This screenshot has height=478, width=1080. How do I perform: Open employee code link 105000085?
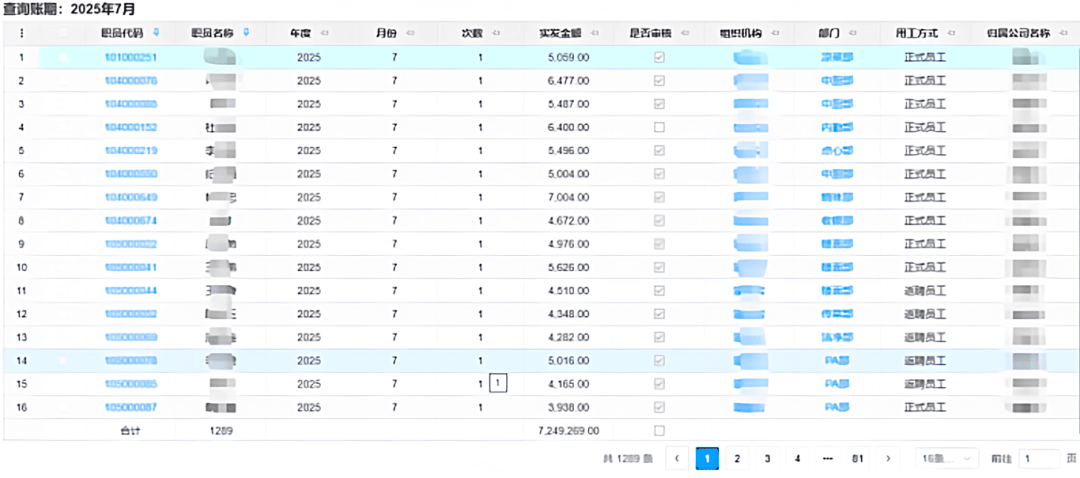point(131,384)
